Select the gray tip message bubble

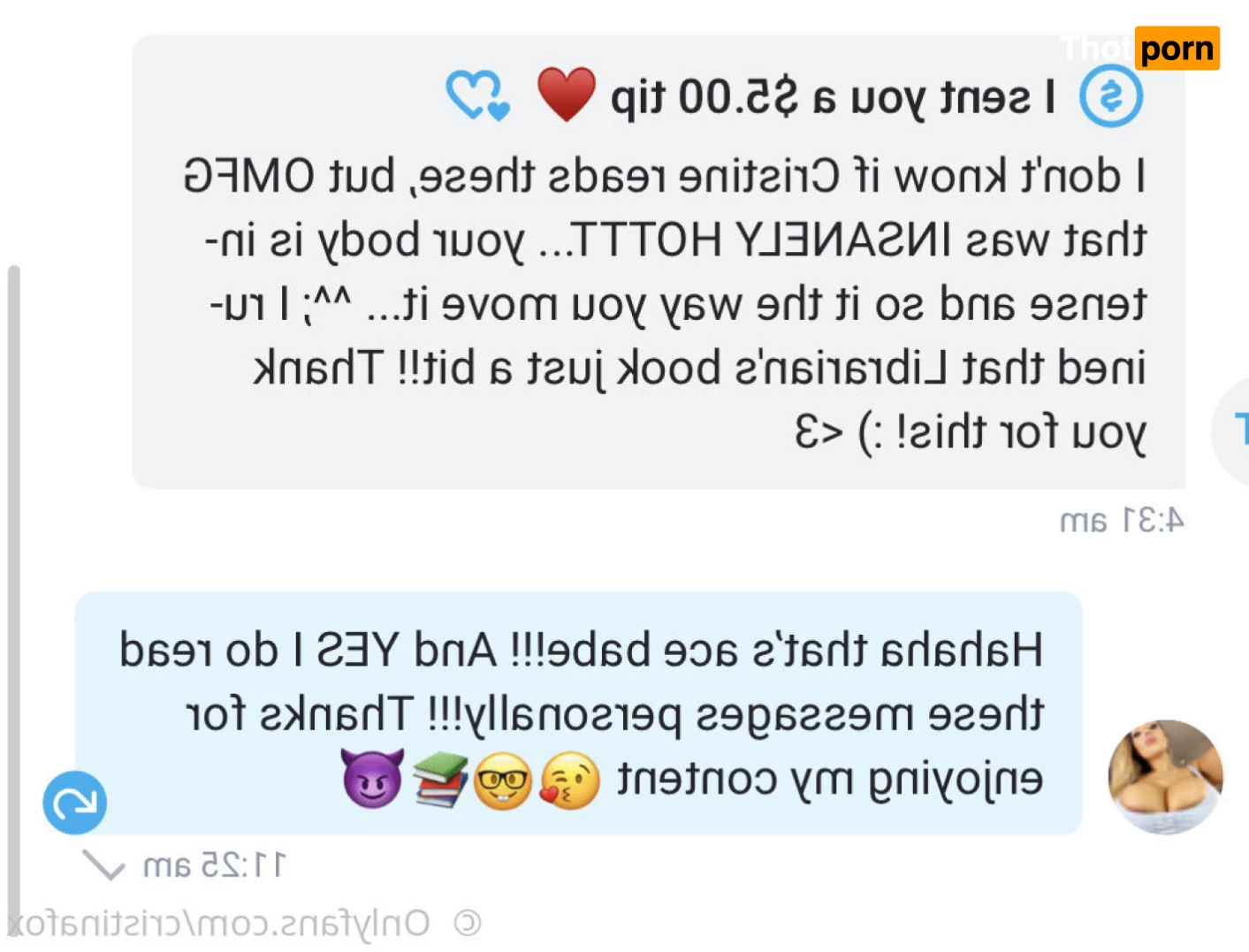click(659, 262)
